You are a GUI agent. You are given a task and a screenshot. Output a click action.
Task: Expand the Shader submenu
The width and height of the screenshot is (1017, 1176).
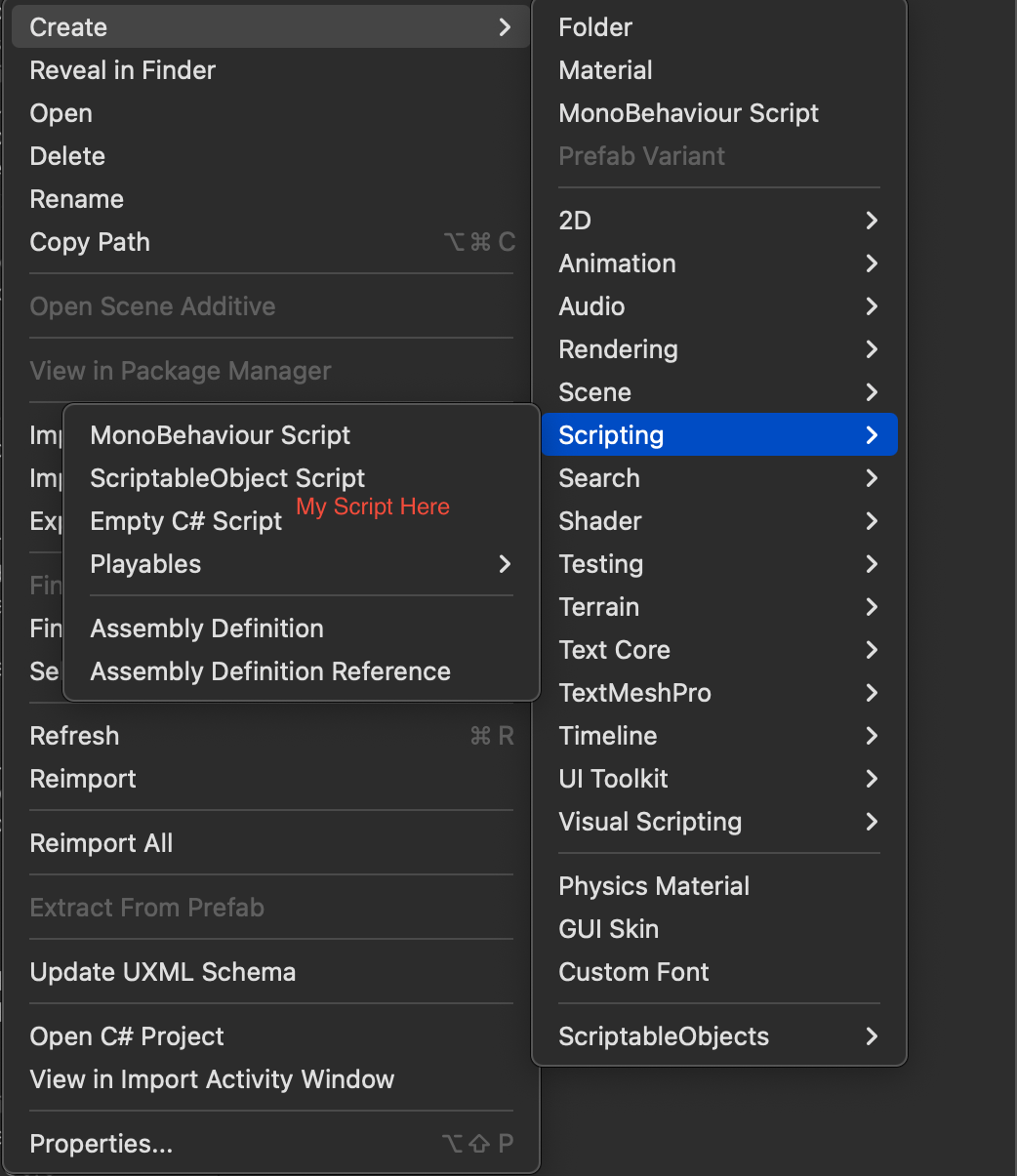(x=719, y=521)
